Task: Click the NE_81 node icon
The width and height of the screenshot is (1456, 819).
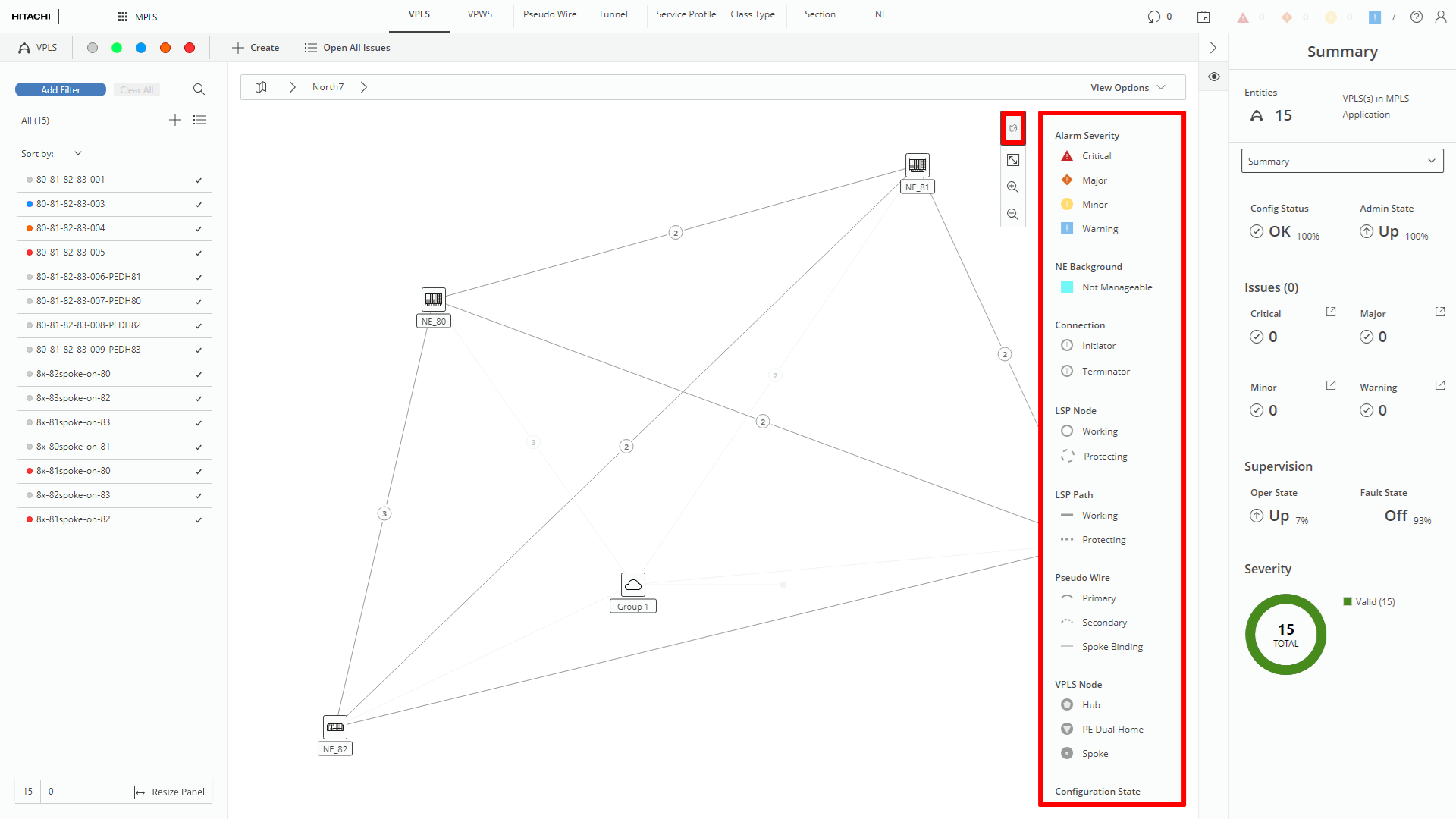Action: (917, 165)
